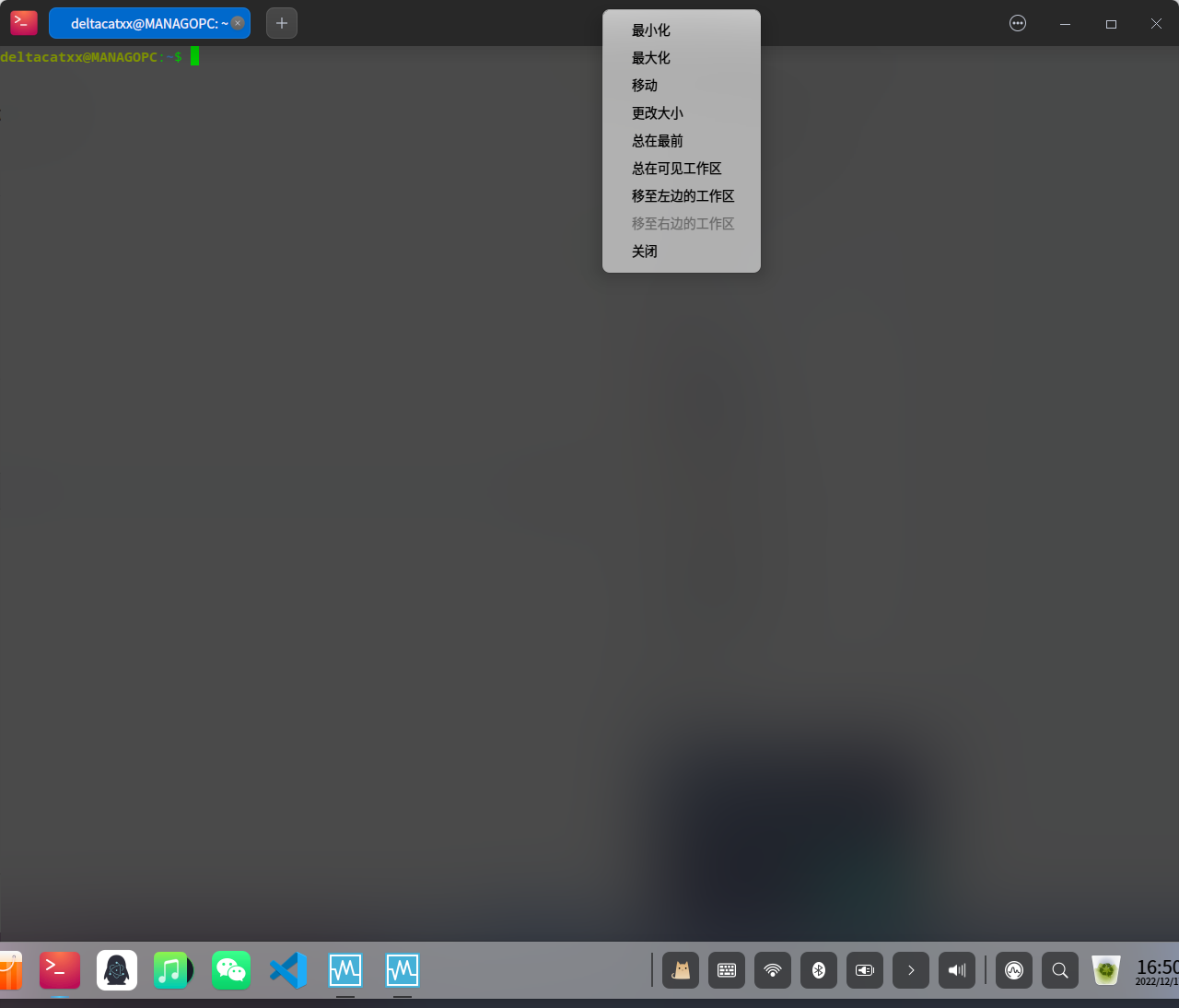Open search from the system tray

(1059, 969)
